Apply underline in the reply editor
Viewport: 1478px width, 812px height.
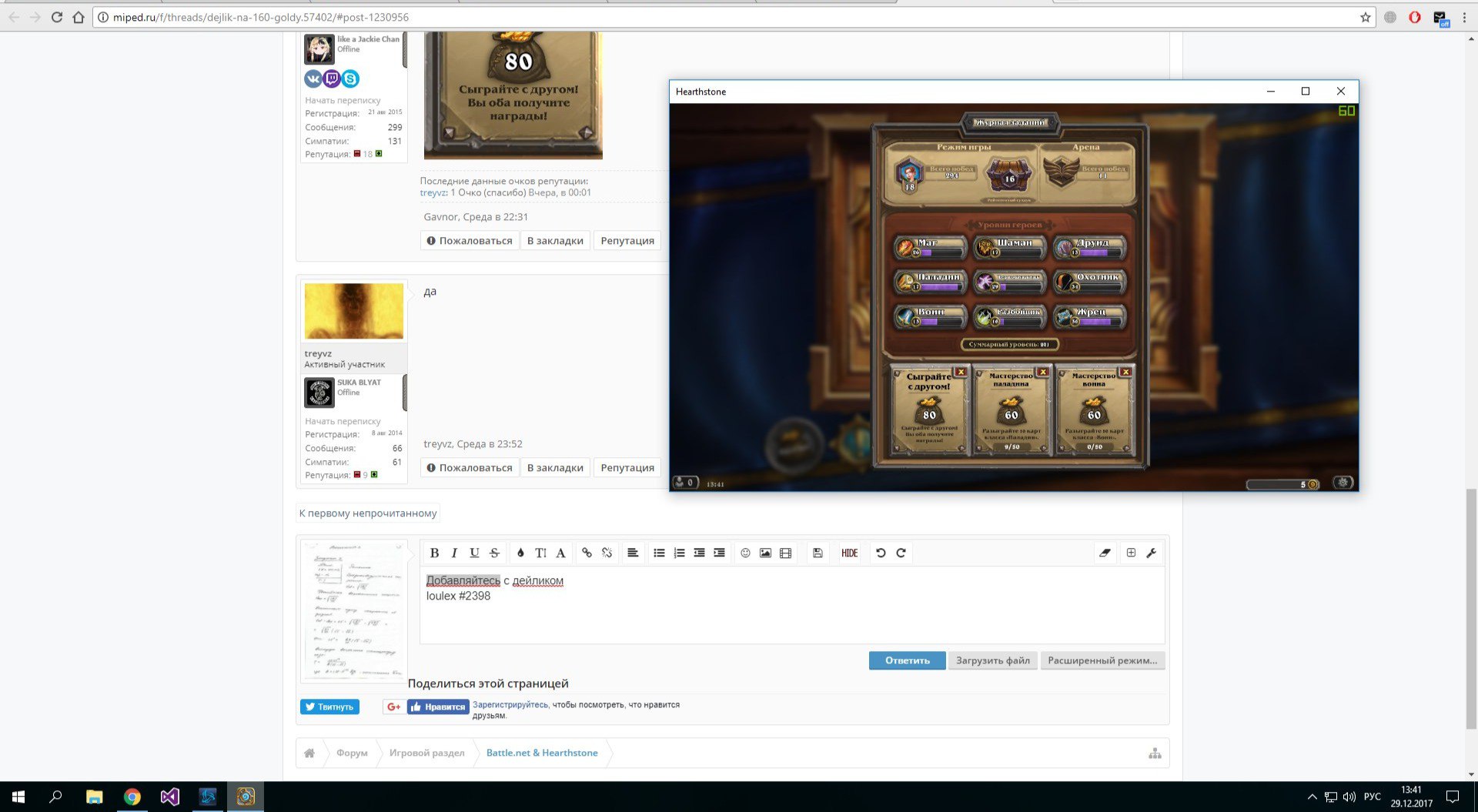(x=474, y=553)
